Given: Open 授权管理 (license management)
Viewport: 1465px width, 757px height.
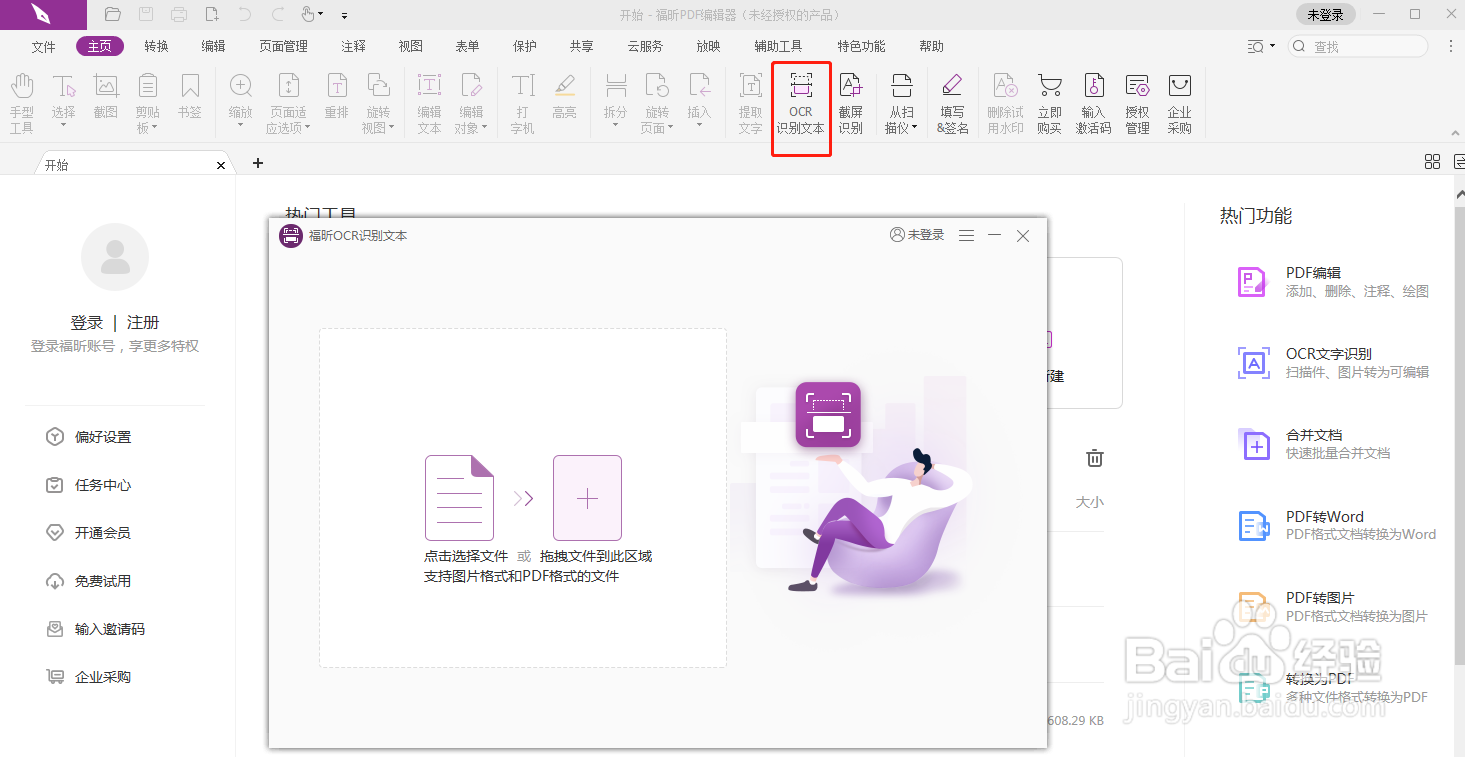Looking at the screenshot, I should (1137, 104).
